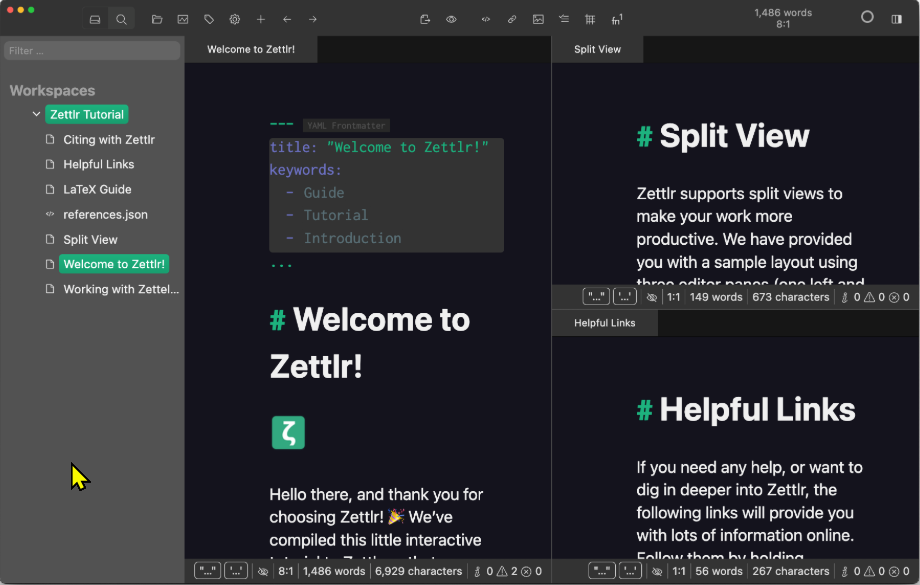This screenshot has width=920, height=585.
Task: Click the YAML Frontmatter label
Action: [346, 126]
